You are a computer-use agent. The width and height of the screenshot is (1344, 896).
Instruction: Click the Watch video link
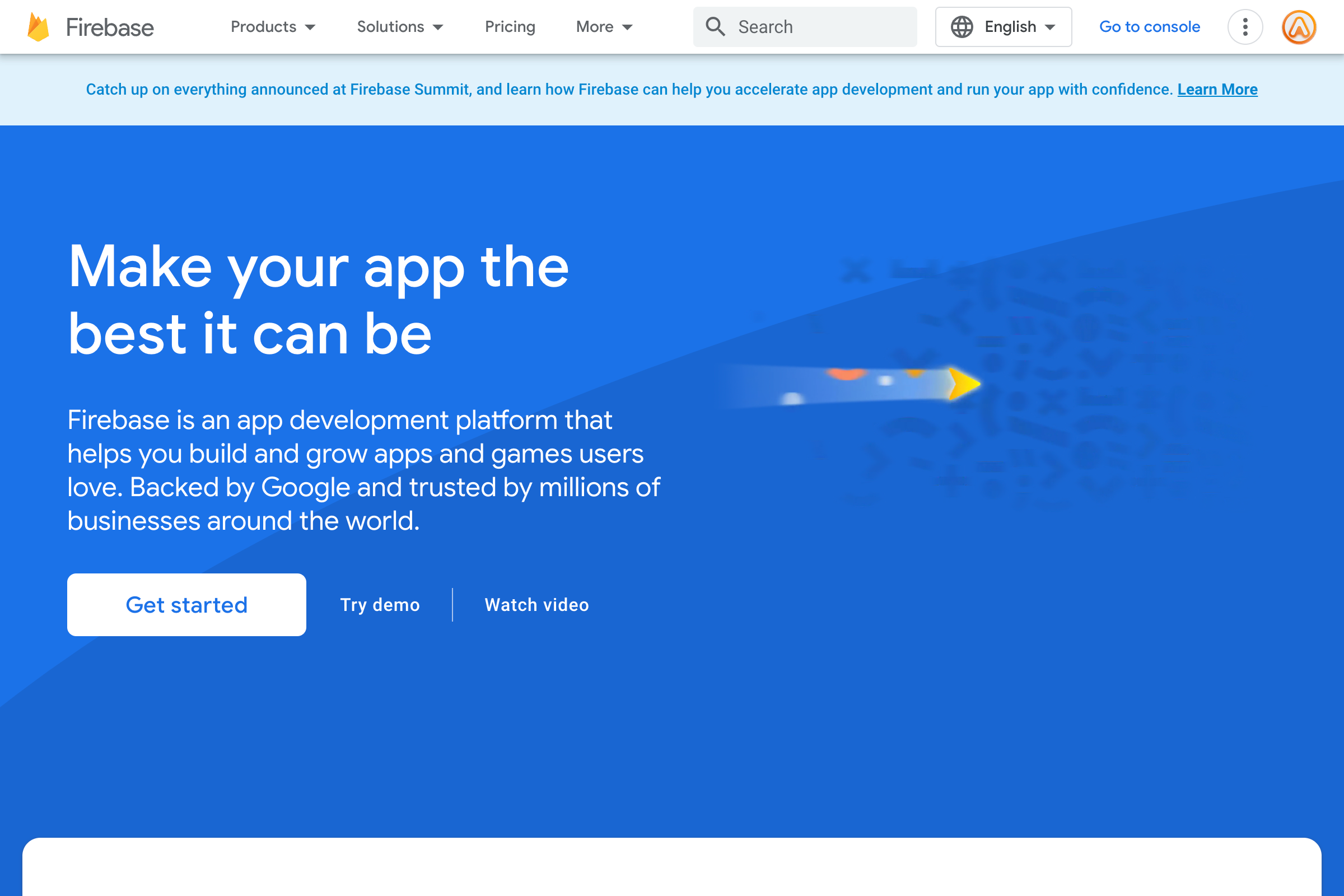tap(536, 605)
